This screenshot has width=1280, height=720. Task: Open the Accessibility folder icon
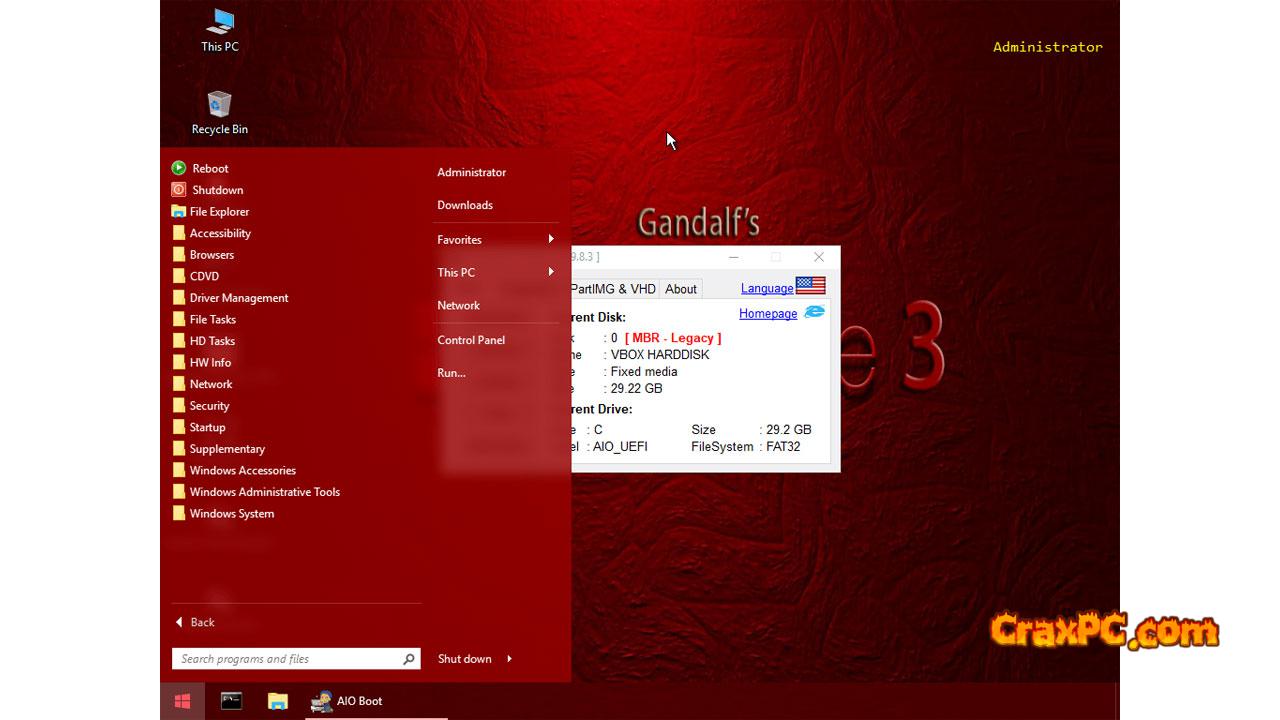(x=178, y=233)
